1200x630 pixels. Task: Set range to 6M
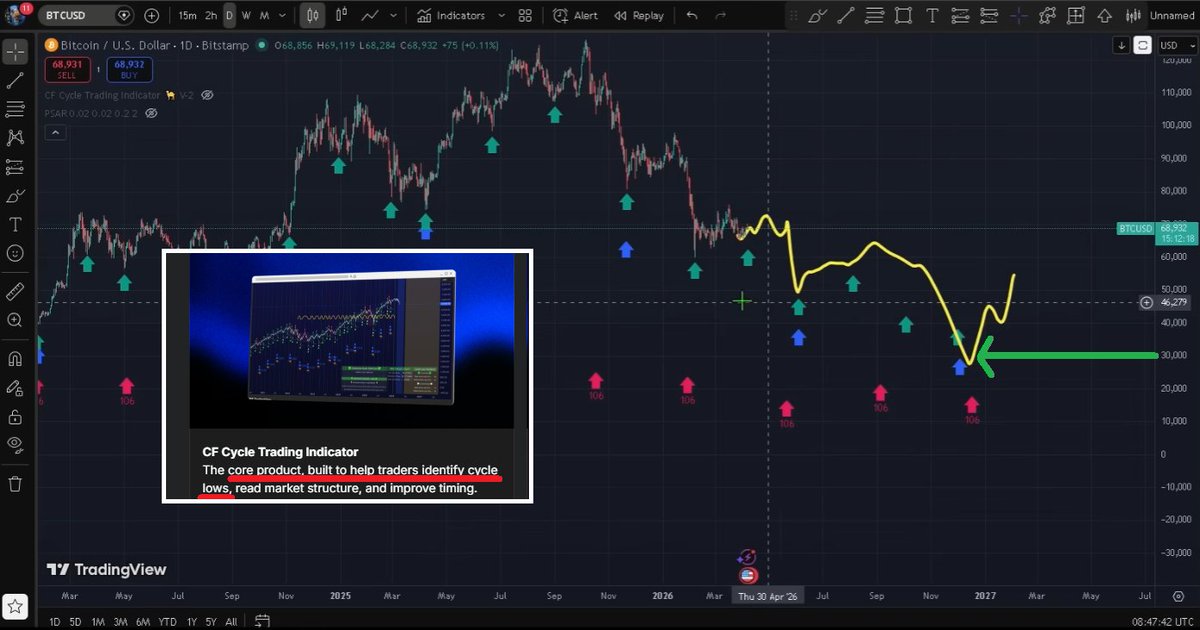[142, 621]
